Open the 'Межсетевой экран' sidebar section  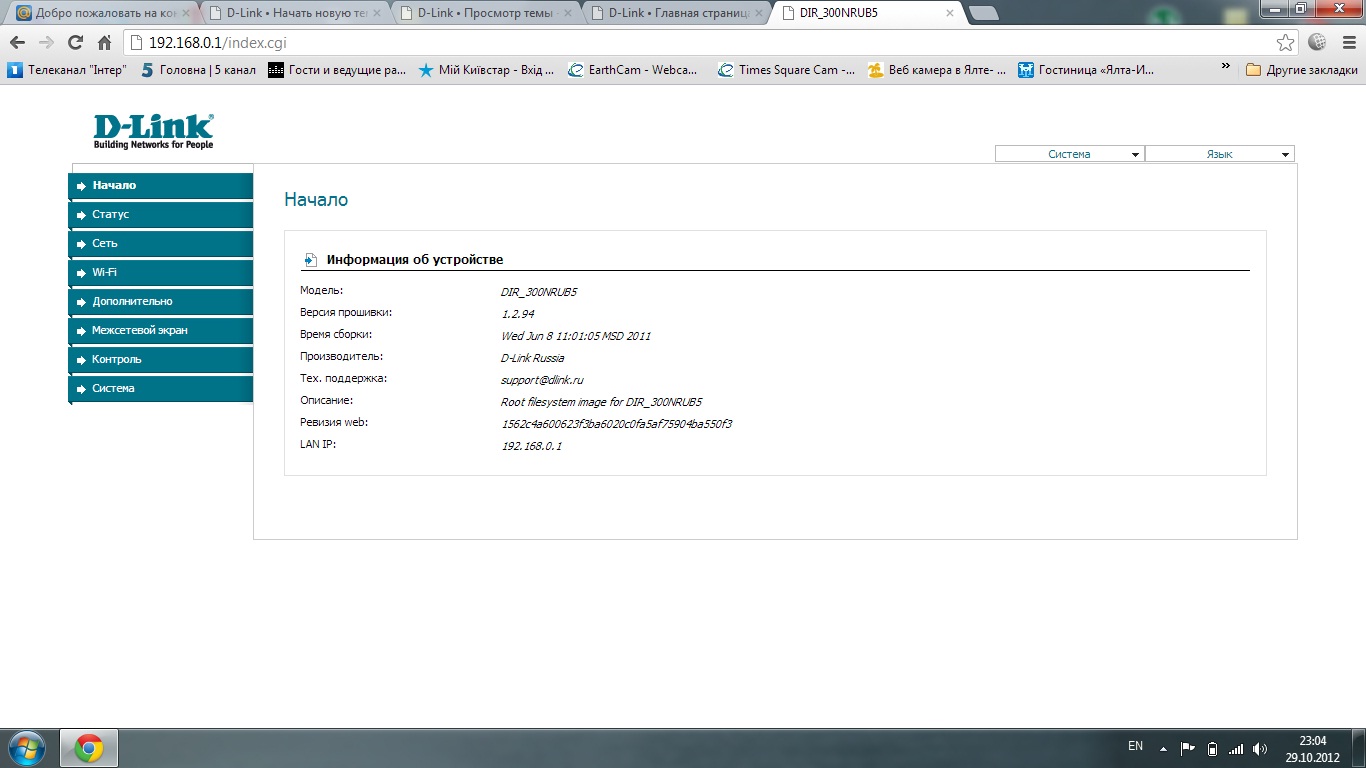tap(161, 331)
